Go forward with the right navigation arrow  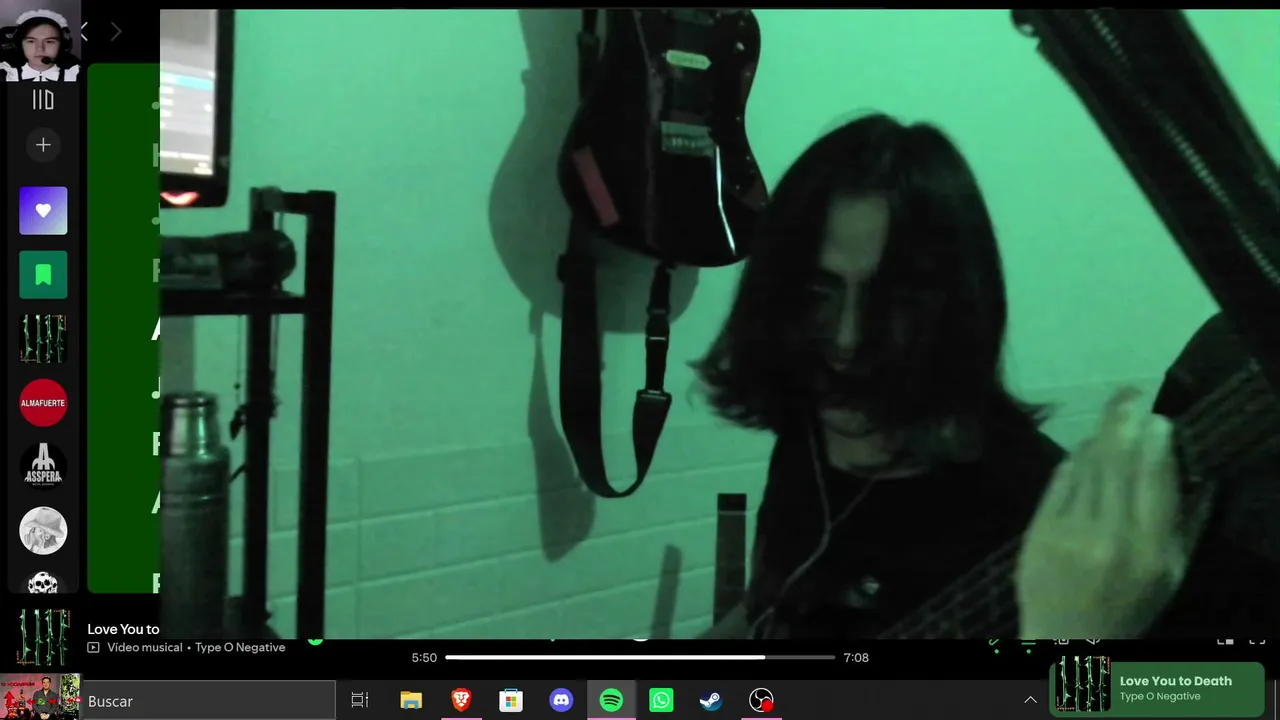pos(116,33)
